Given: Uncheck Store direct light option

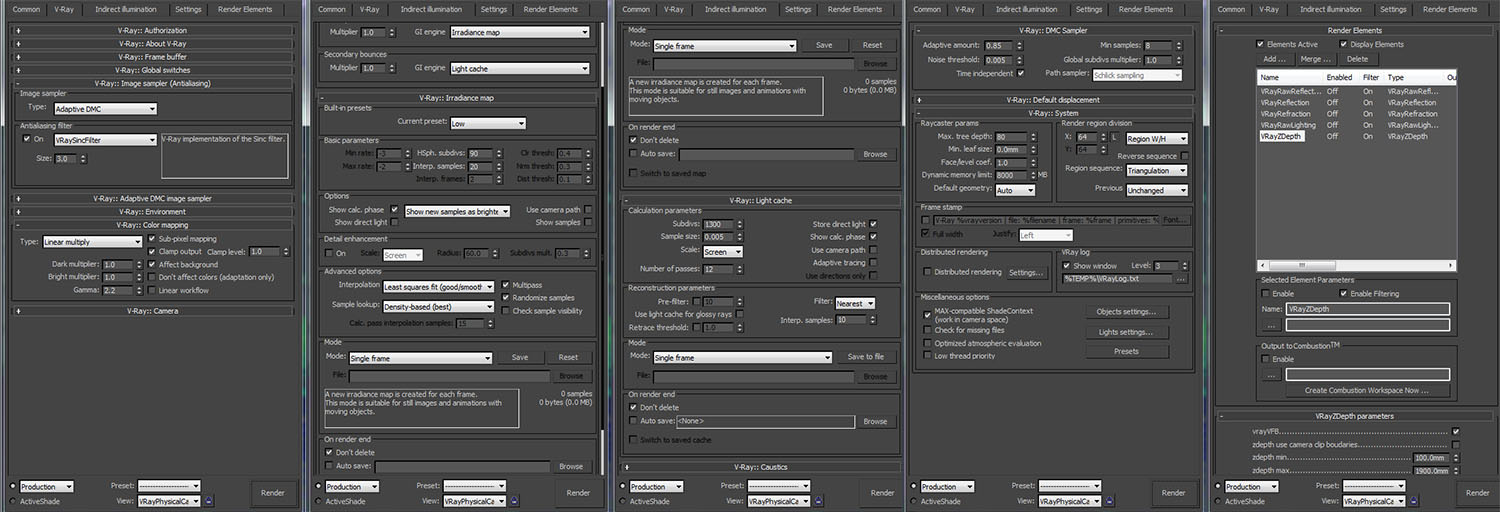Looking at the screenshot, I should [874, 224].
